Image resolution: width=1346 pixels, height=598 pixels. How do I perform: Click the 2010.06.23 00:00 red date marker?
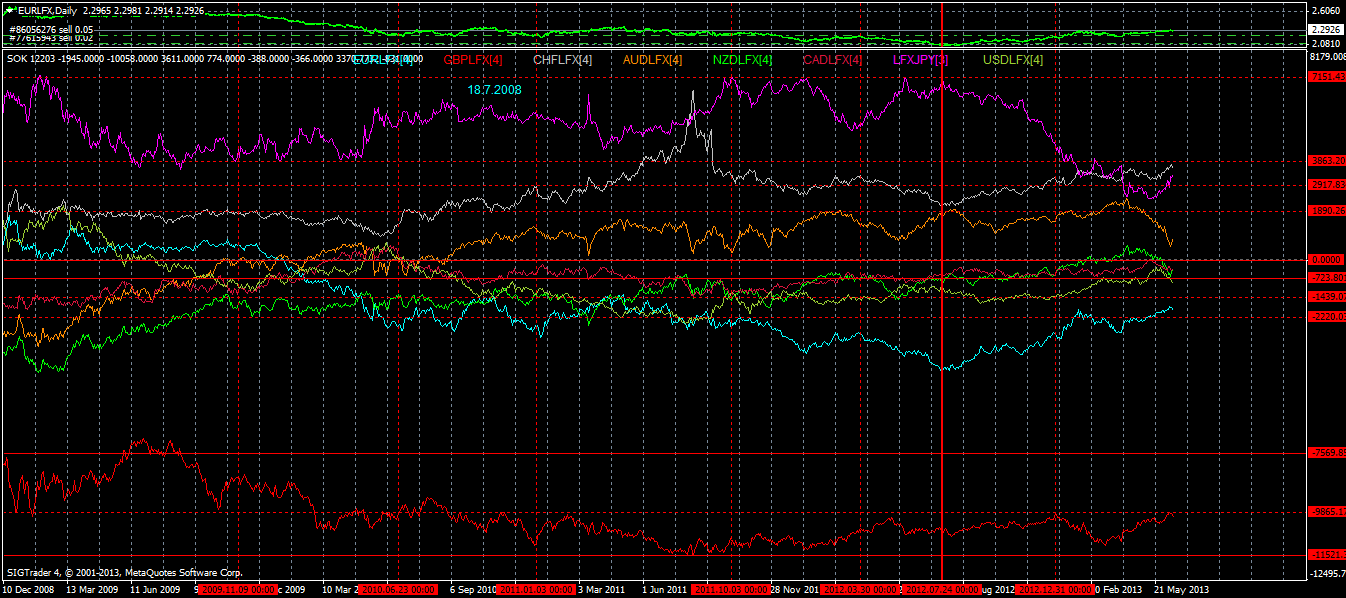pos(398,590)
